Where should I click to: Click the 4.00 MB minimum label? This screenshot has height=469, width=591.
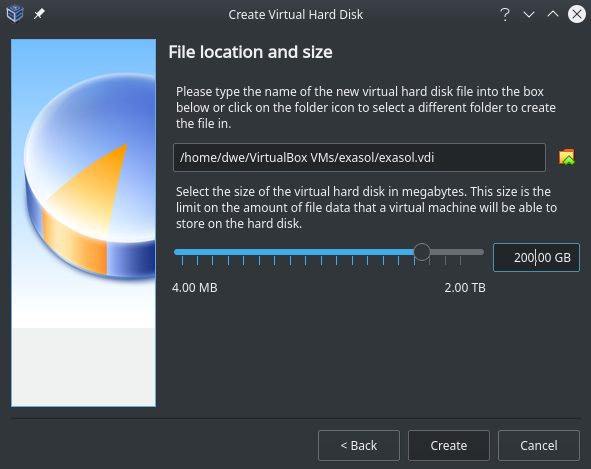tap(194, 288)
